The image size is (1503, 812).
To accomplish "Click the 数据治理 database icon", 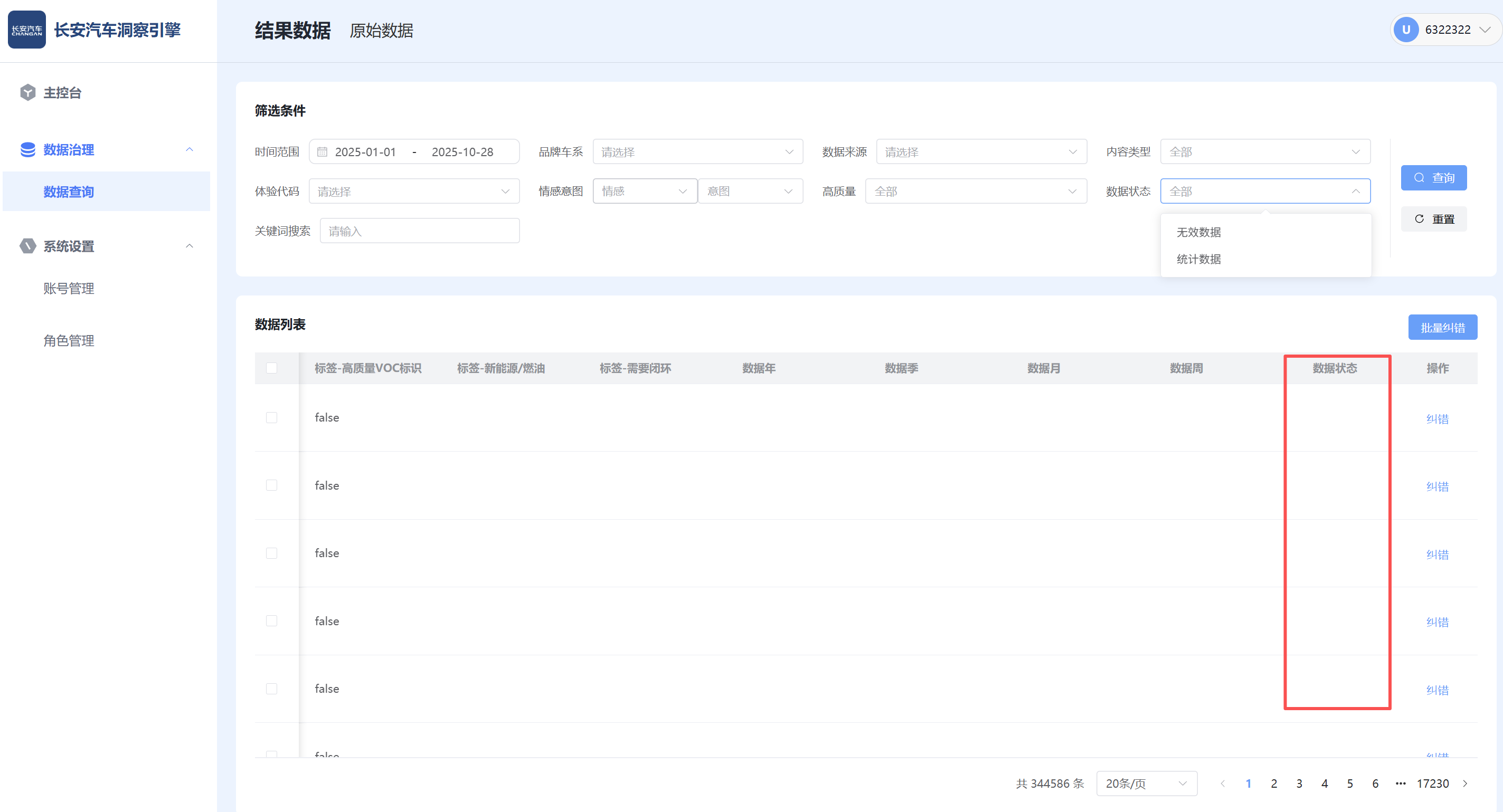I will 27,150.
